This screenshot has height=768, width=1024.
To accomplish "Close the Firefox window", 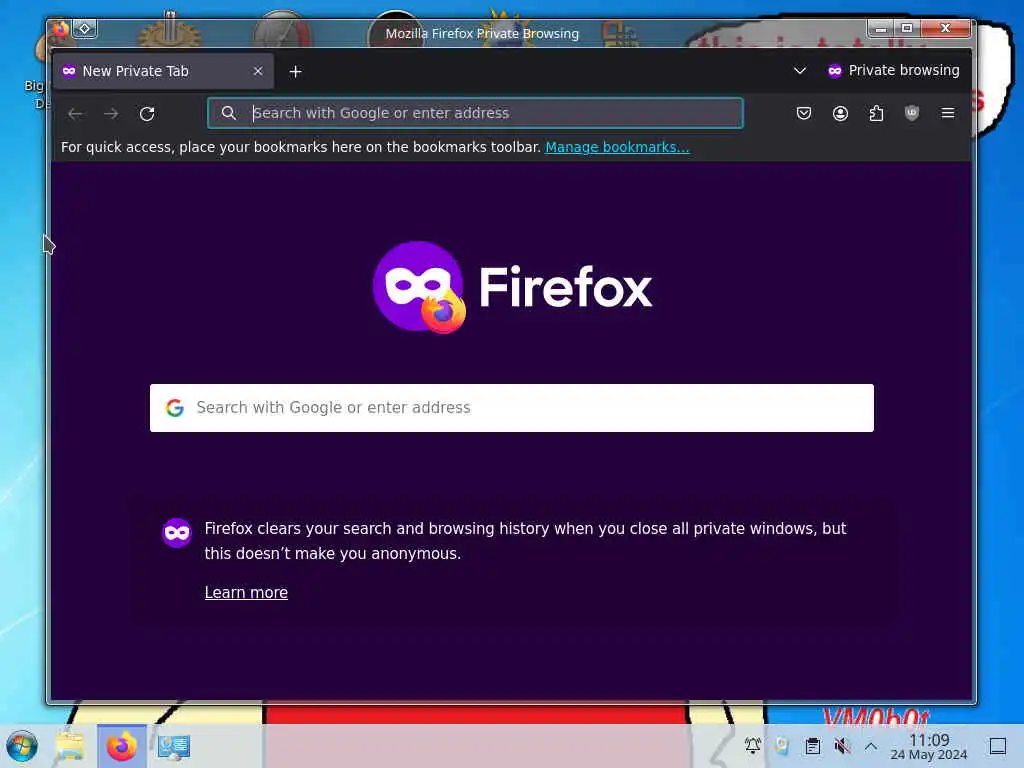I will click(x=945, y=28).
